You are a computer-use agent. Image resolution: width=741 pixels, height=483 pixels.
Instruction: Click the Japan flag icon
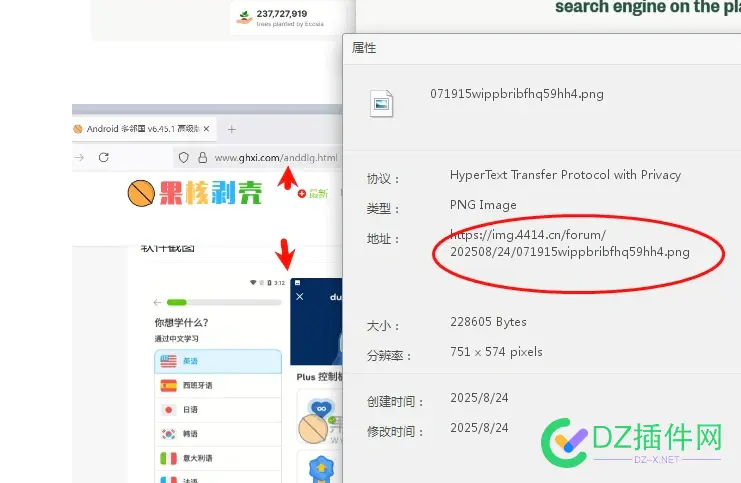point(168,410)
